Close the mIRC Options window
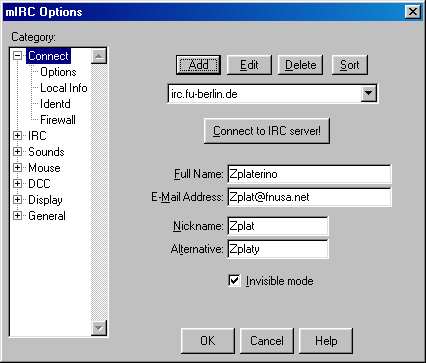426x363 pixels. [413, 12]
